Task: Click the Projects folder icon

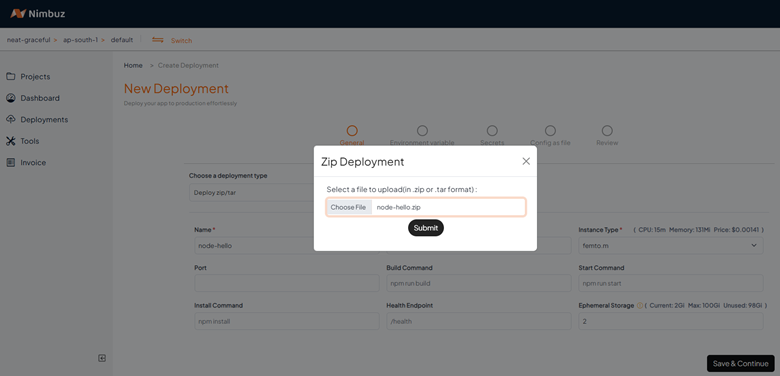Action: point(10,77)
